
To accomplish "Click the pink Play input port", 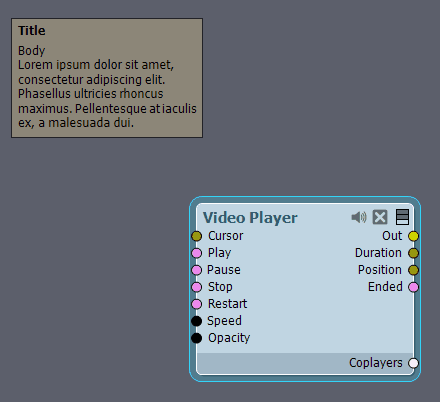I will click(197, 253).
